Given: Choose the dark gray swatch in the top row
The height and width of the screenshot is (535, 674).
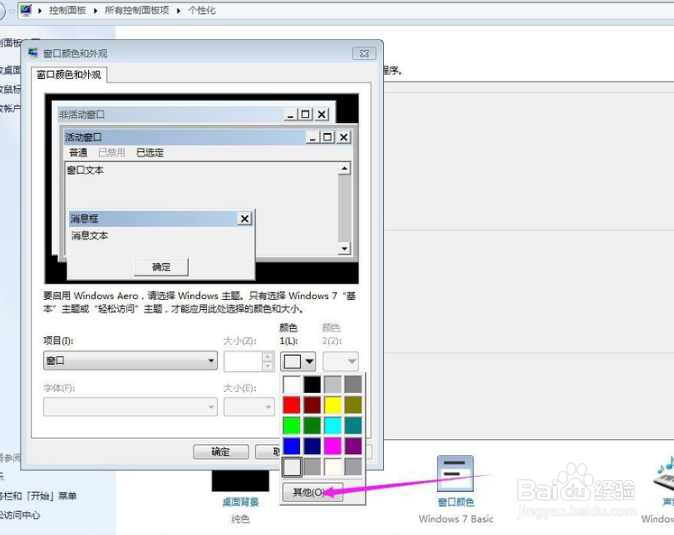Looking at the screenshot, I should tap(353, 384).
